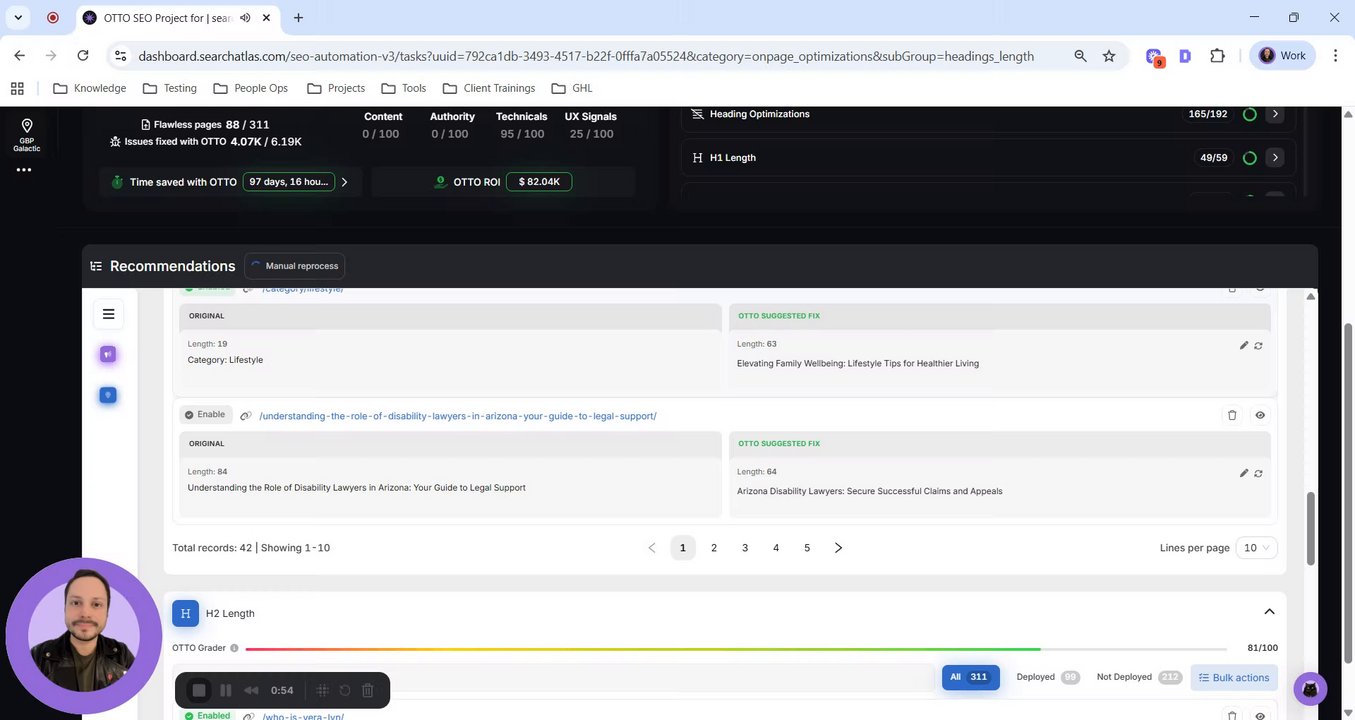
Task: Regenerate the Elevating Family Wellbeing suggestion
Action: point(1258,345)
